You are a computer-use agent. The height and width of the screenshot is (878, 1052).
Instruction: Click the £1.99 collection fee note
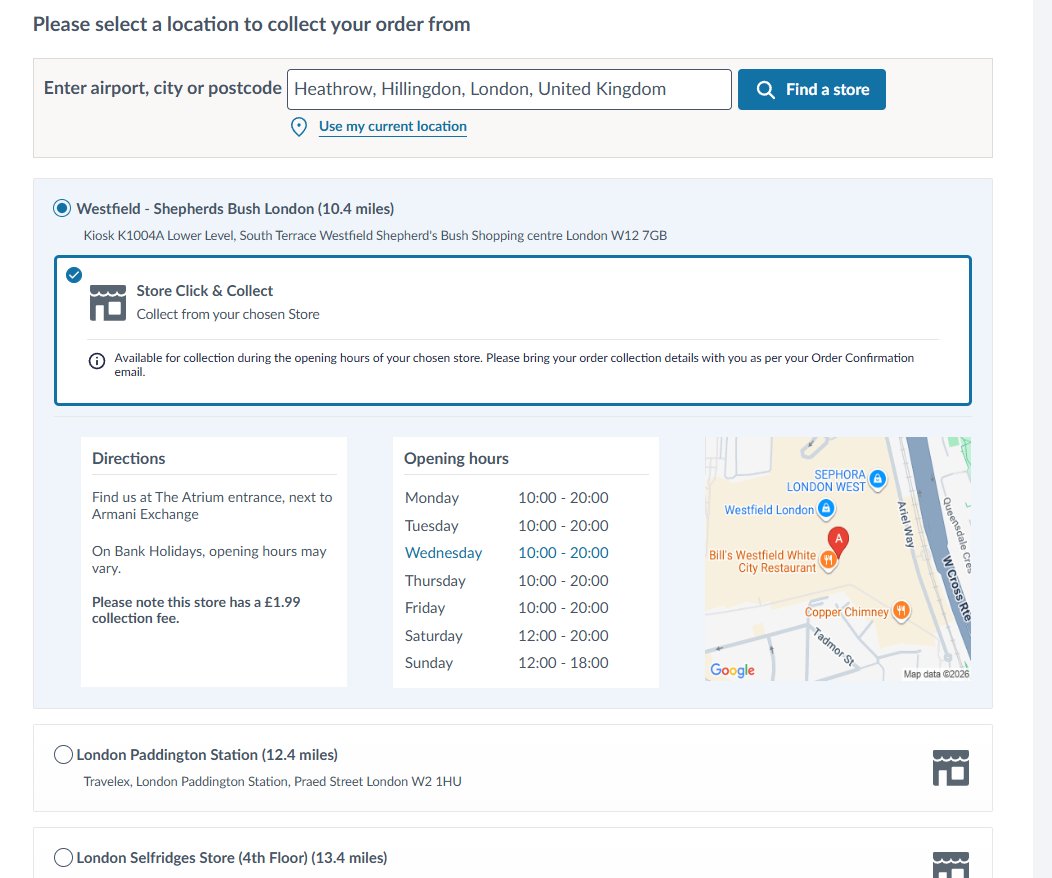pyautogui.click(x=196, y=610)
